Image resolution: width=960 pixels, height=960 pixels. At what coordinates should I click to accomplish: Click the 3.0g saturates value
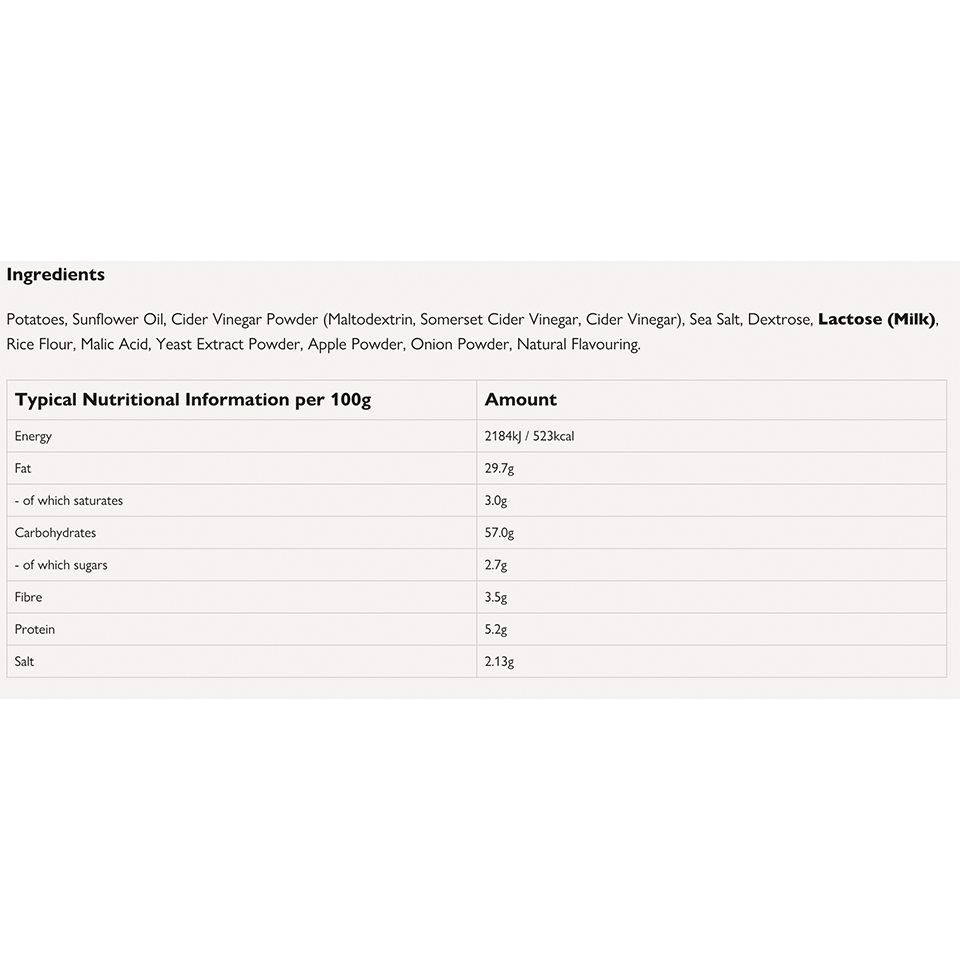coord(496,500)
